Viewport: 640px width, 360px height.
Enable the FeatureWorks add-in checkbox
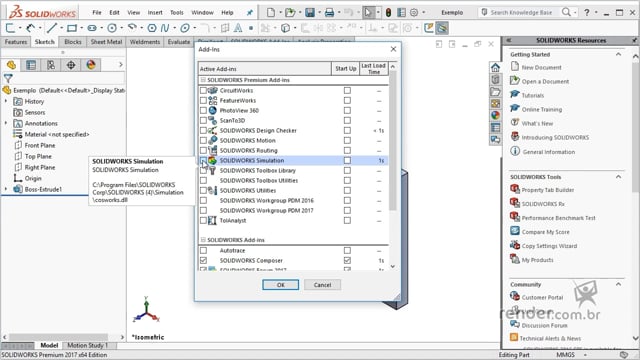coord(203,100)
